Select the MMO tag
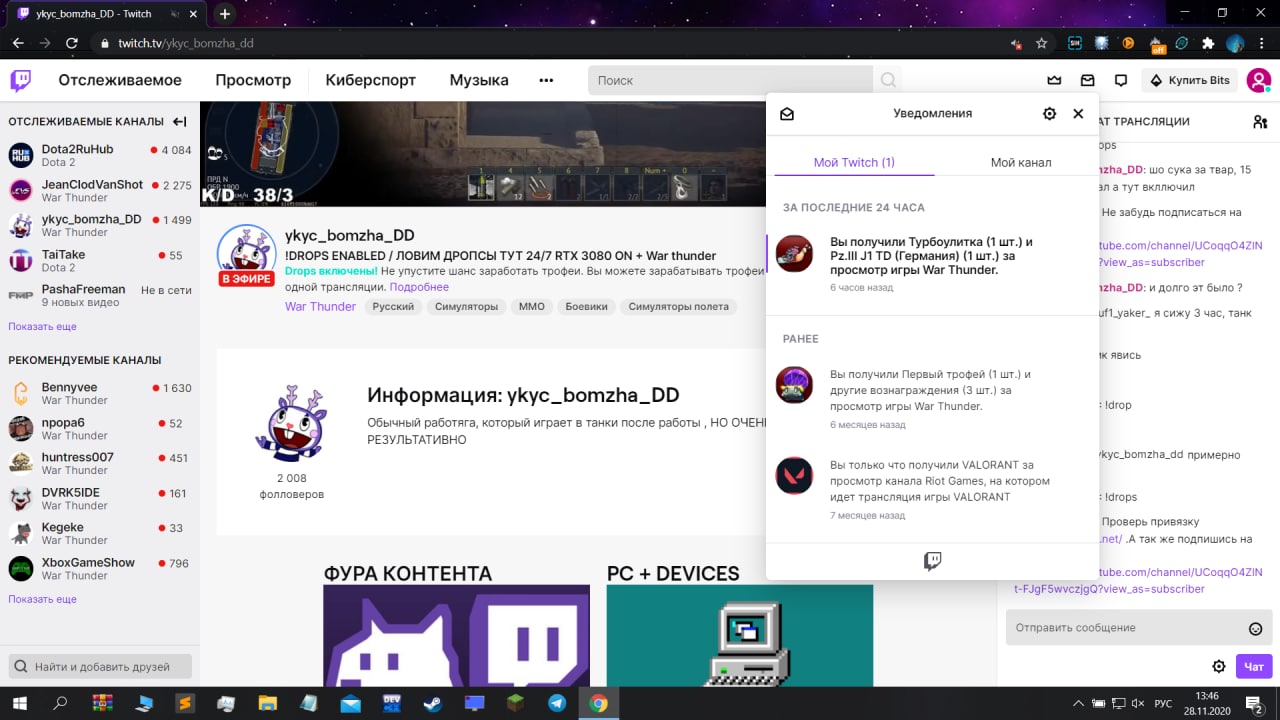Image resolution: width=1280 pixels, height=720 pixels. [532, 307]
